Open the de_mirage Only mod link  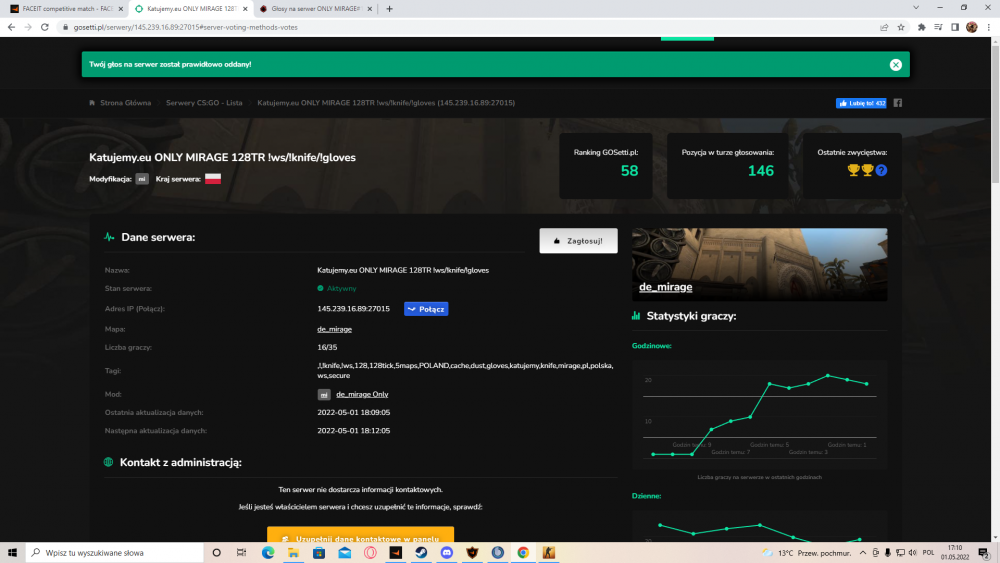click(362, 394)
